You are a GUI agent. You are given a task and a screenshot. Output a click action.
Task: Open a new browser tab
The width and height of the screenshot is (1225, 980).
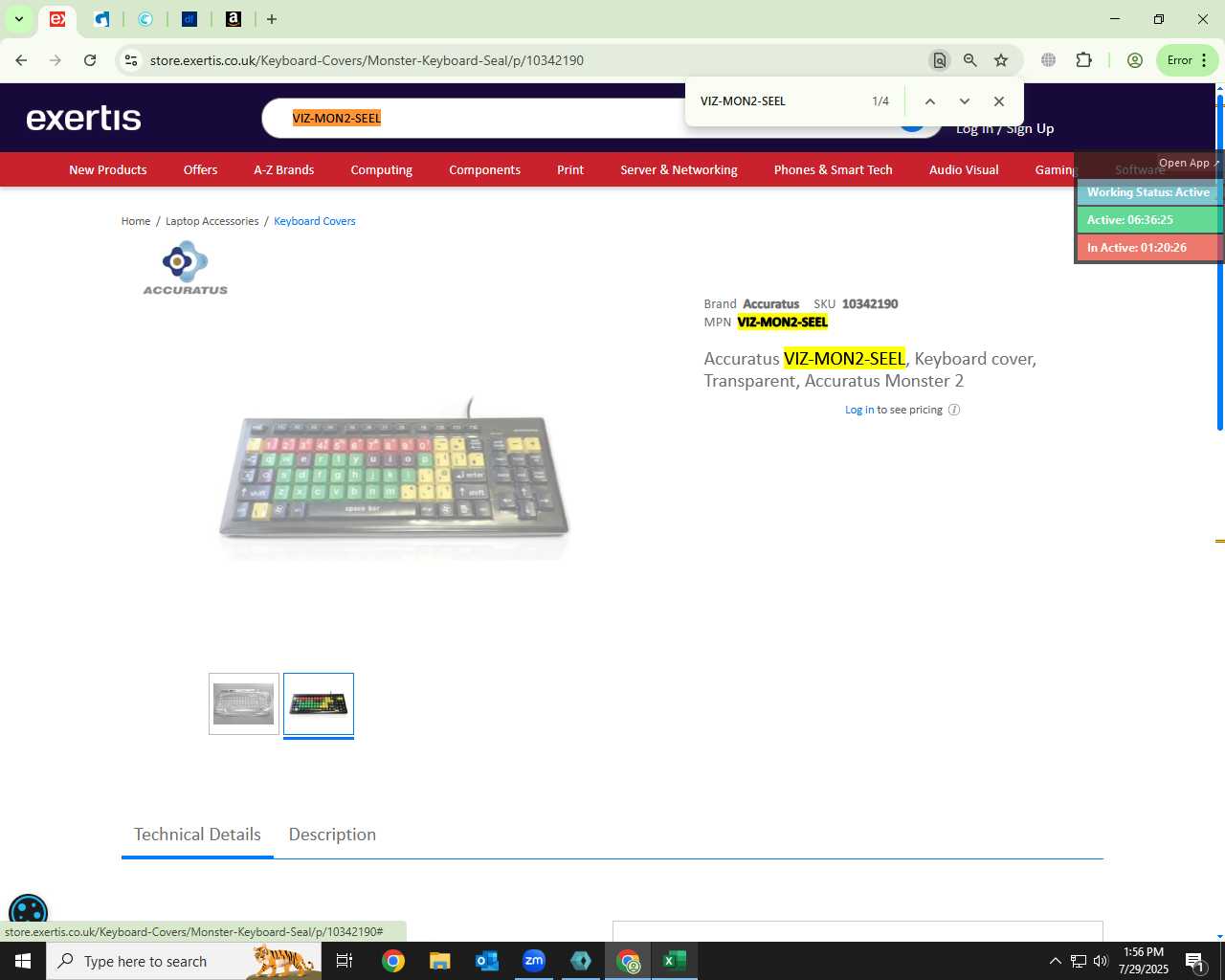click(272, 19)
